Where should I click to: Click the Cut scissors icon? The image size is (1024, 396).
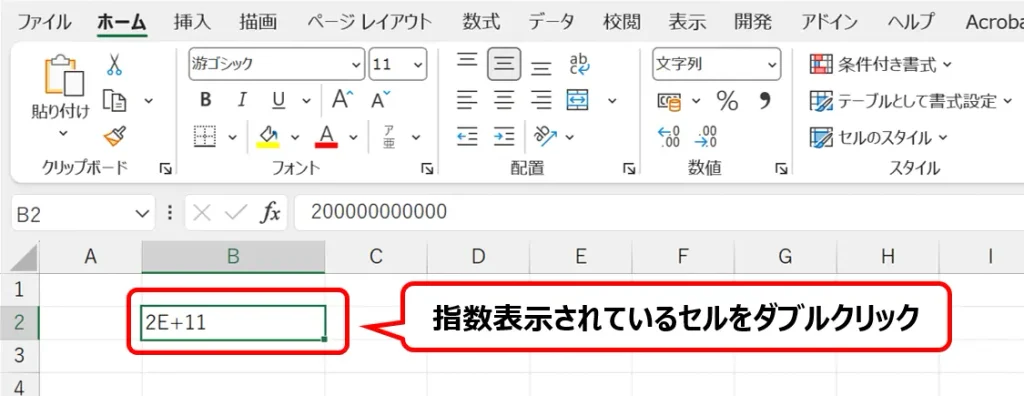pos(114,65)
